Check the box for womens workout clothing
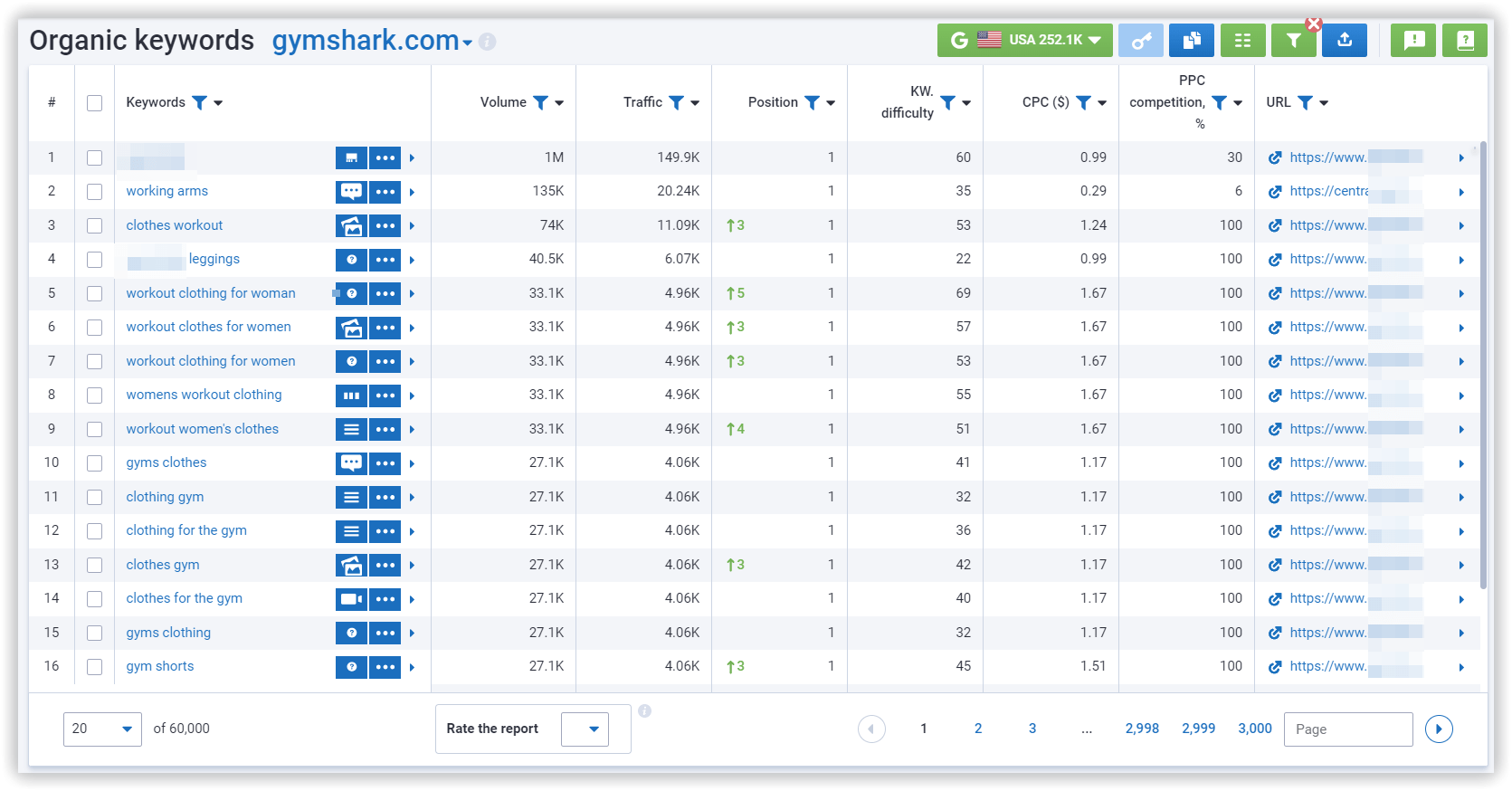 coord(94,395)
